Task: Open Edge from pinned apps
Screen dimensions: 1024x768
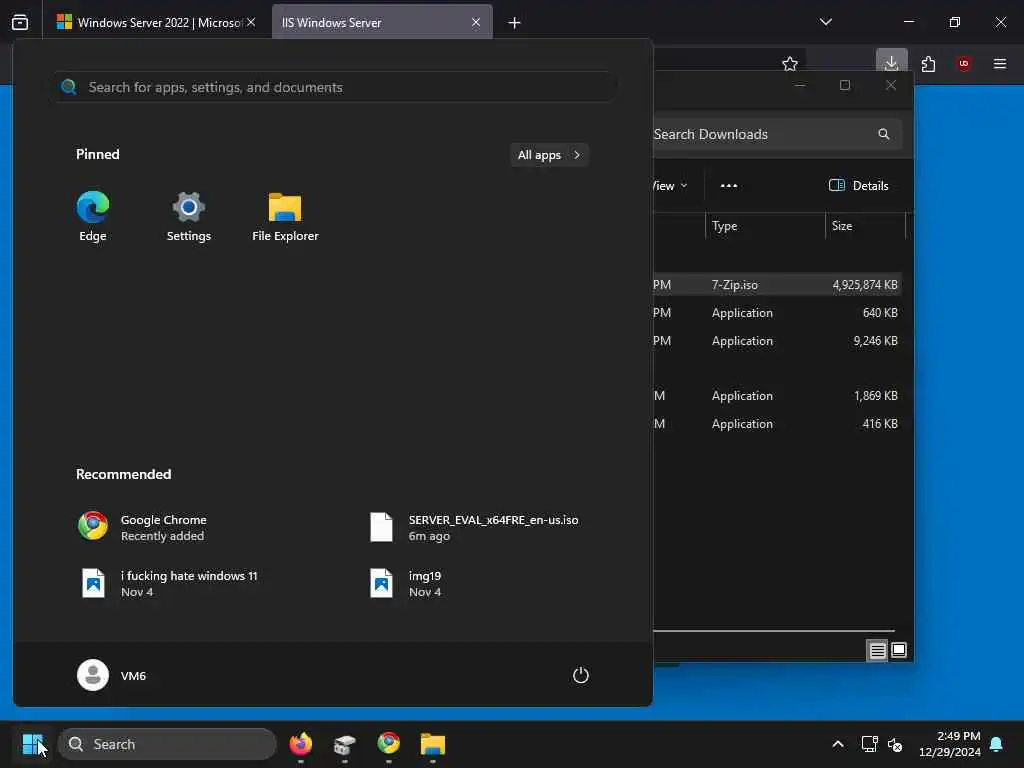Action: pyautogui.click(x=93, y=217)
